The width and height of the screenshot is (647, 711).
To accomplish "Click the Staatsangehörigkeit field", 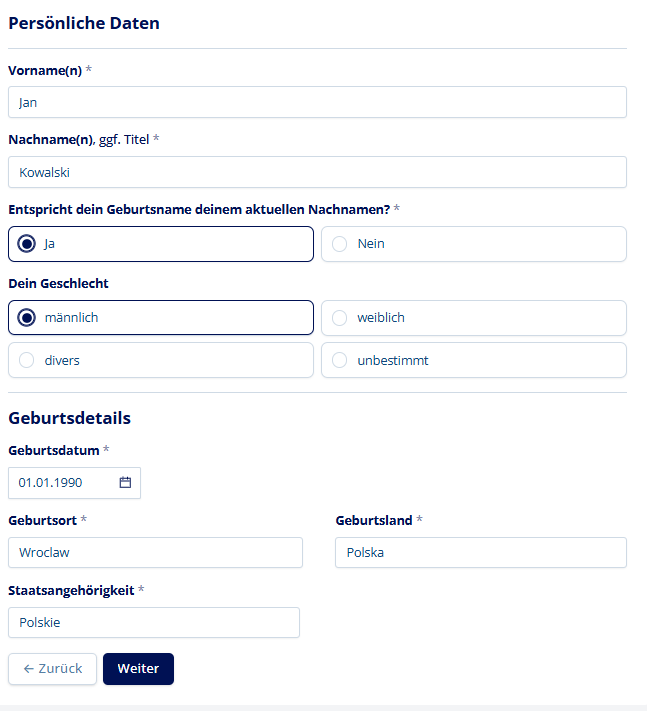I will [154, 622].
